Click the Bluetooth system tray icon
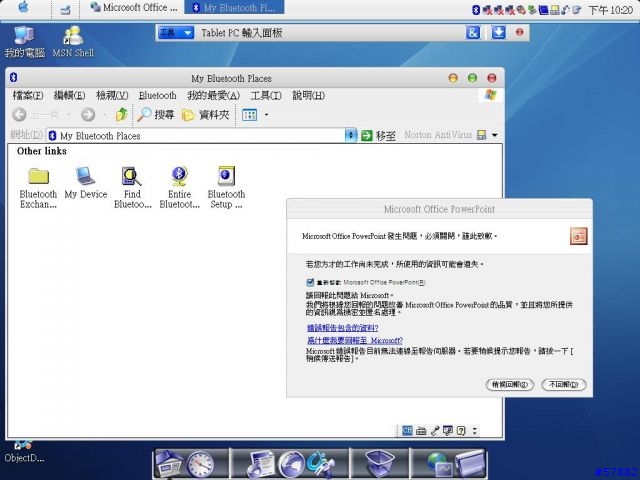This screenshot has width=640, height=480. [x=476, y=10]
